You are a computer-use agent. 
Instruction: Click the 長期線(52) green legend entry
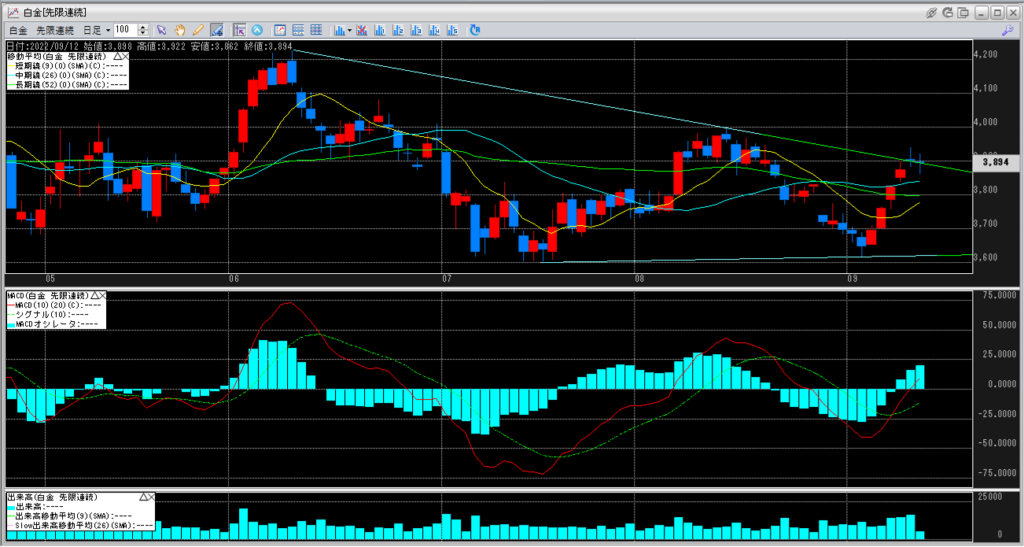(x=67, y=85)
